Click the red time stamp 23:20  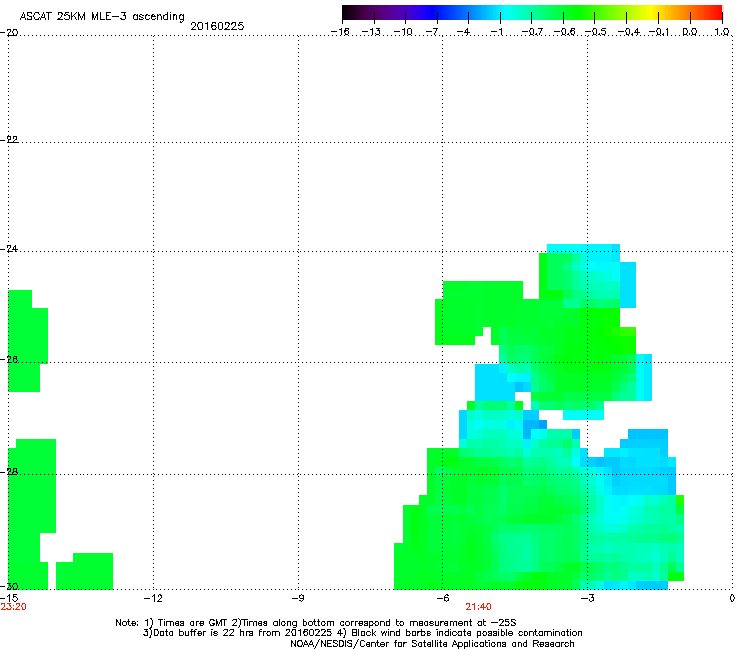14,607
